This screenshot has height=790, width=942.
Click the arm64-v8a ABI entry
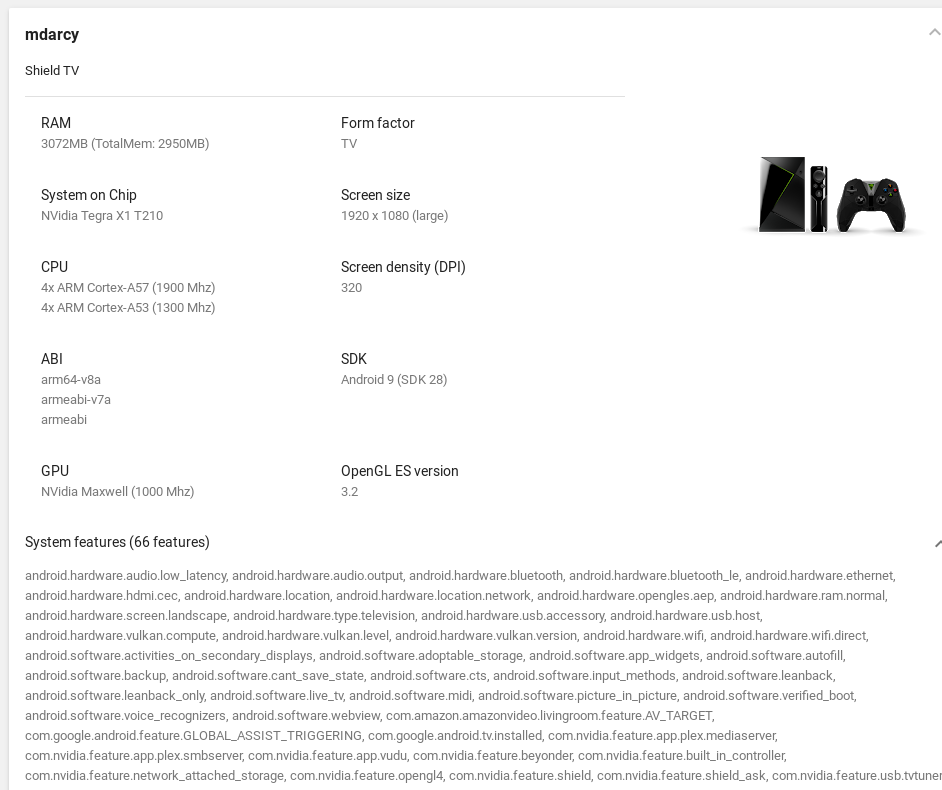coord(71,380)
